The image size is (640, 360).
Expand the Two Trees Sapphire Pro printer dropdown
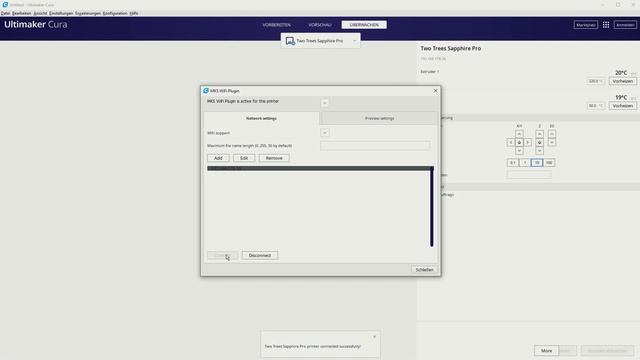pyautogui.click(x=320, y=41)
